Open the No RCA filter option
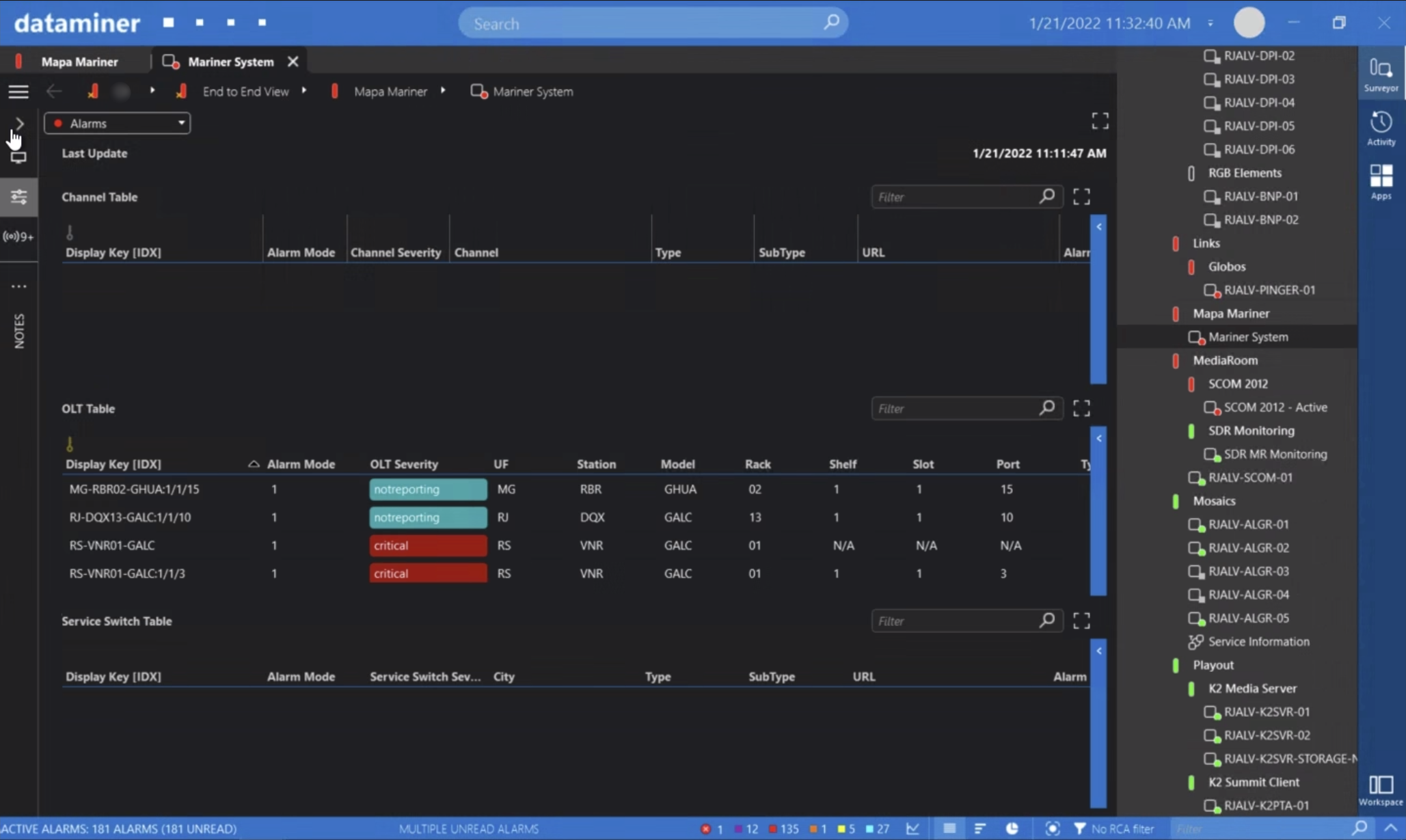1406x840 pixels. tap(1114, 828)
